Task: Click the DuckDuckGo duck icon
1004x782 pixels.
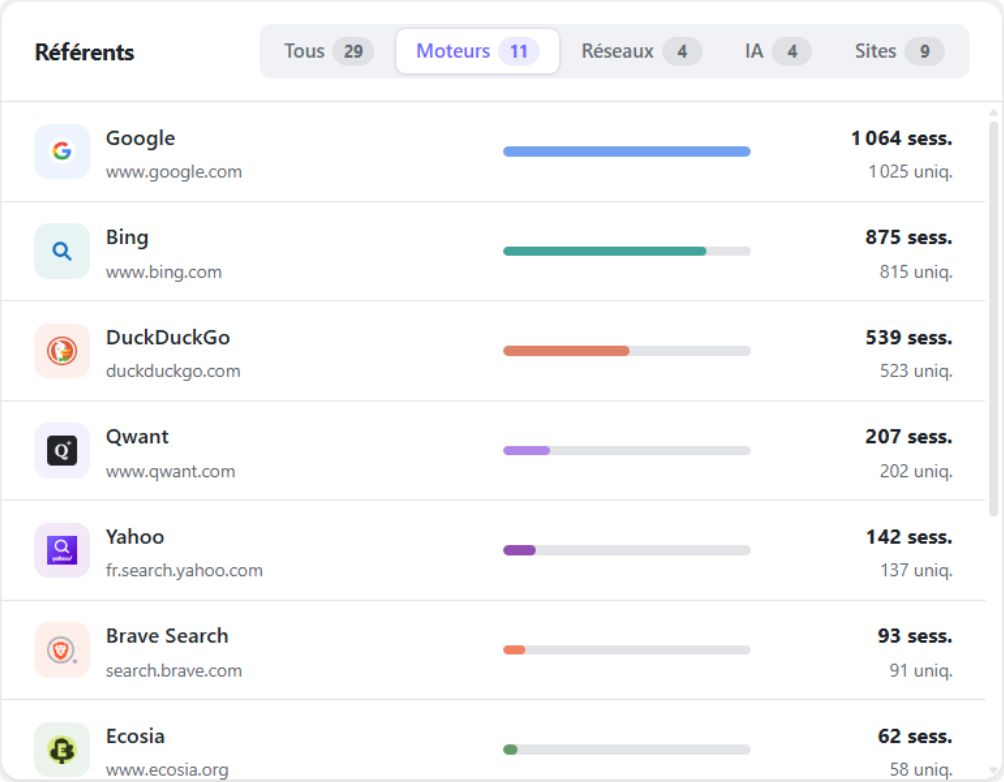Action: [62, 351]
